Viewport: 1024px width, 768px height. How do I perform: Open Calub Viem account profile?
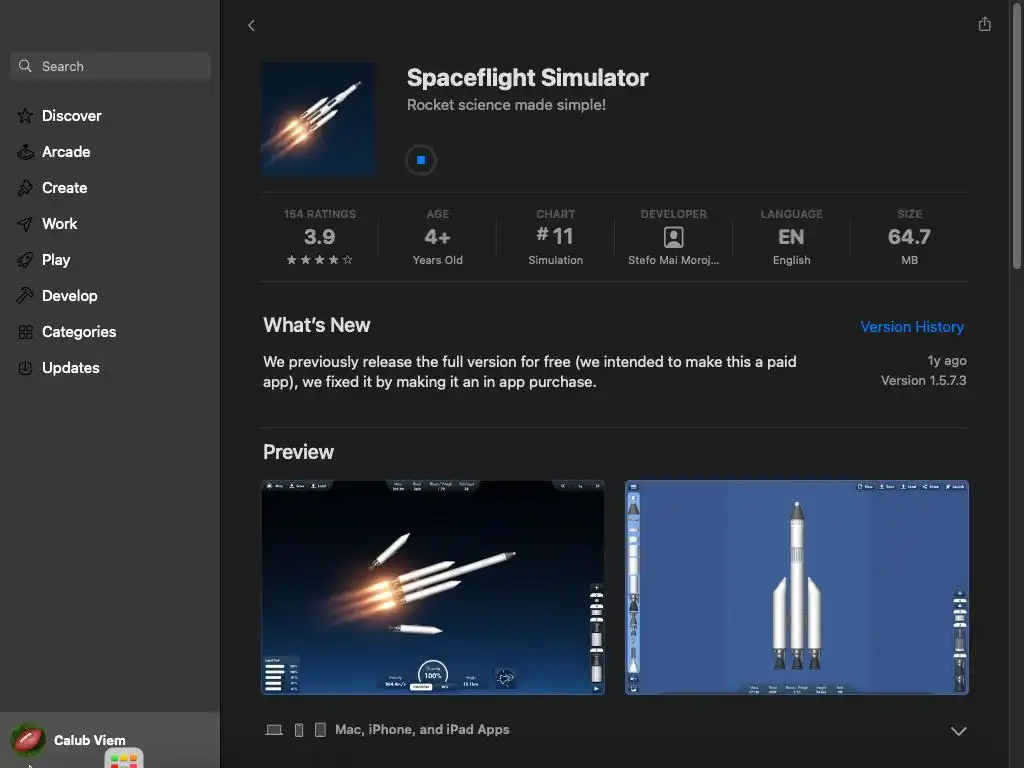pos(110,740)
